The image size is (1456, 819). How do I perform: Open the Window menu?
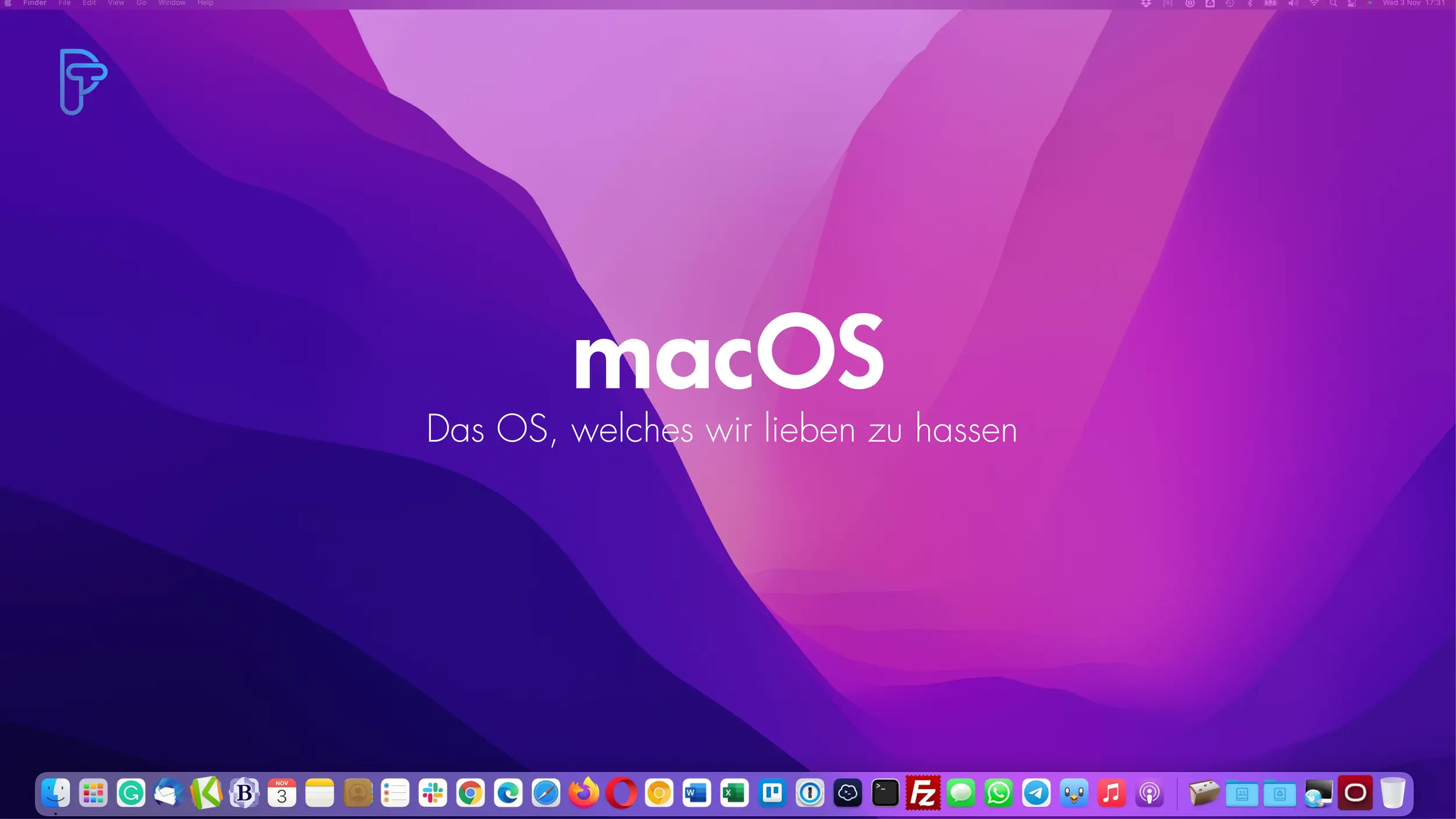[x=172, y=3]
